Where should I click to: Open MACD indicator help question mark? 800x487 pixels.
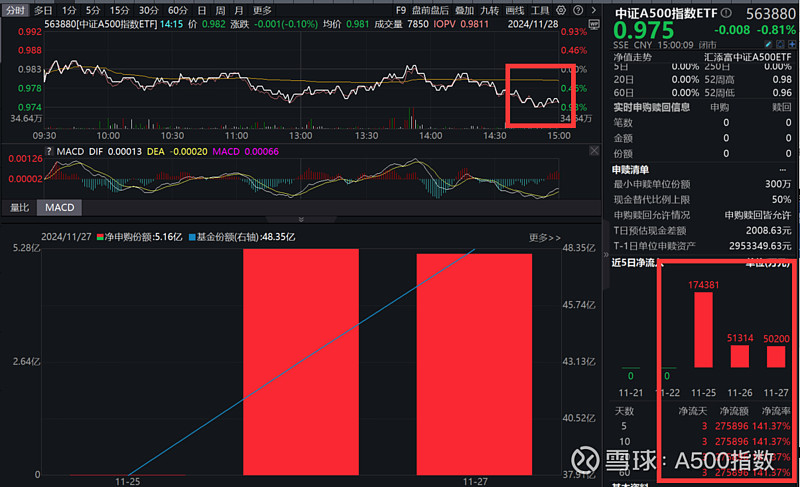coord(49,151)
